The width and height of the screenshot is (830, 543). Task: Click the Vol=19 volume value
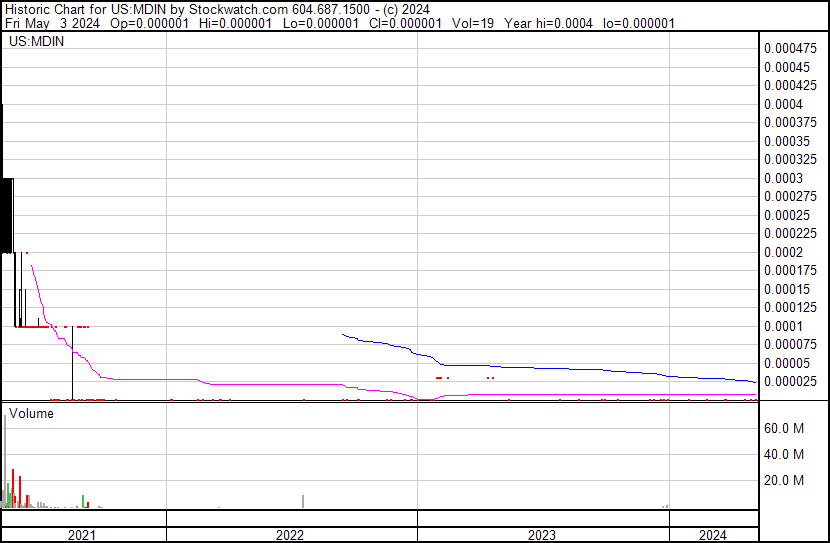click(473, 23)
